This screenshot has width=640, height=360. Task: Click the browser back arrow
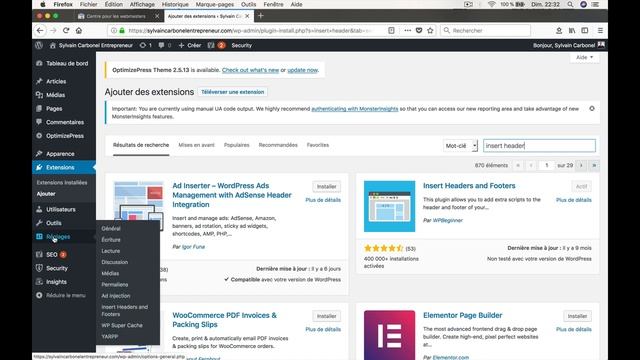pos(40,31)
